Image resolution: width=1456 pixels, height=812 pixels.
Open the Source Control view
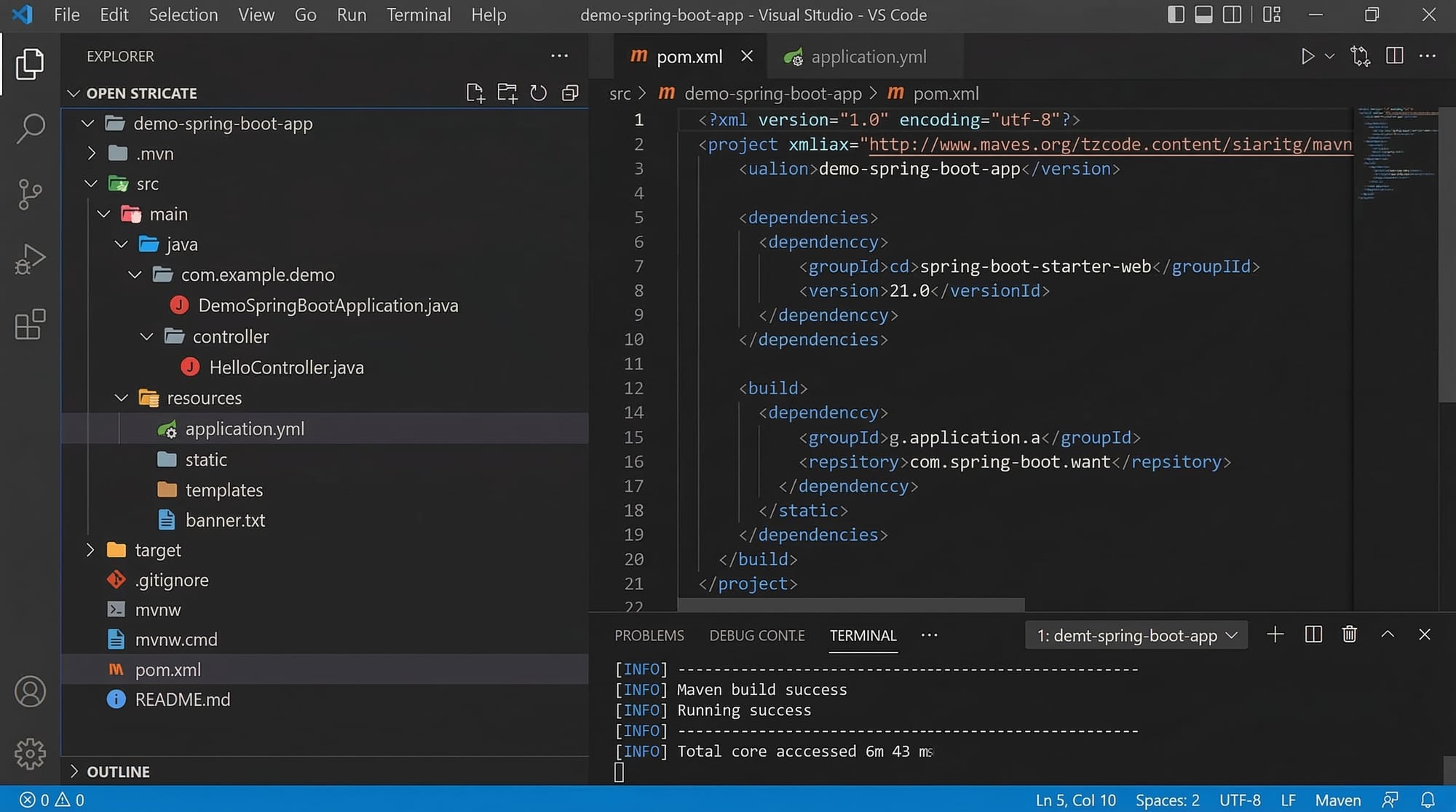30,194
